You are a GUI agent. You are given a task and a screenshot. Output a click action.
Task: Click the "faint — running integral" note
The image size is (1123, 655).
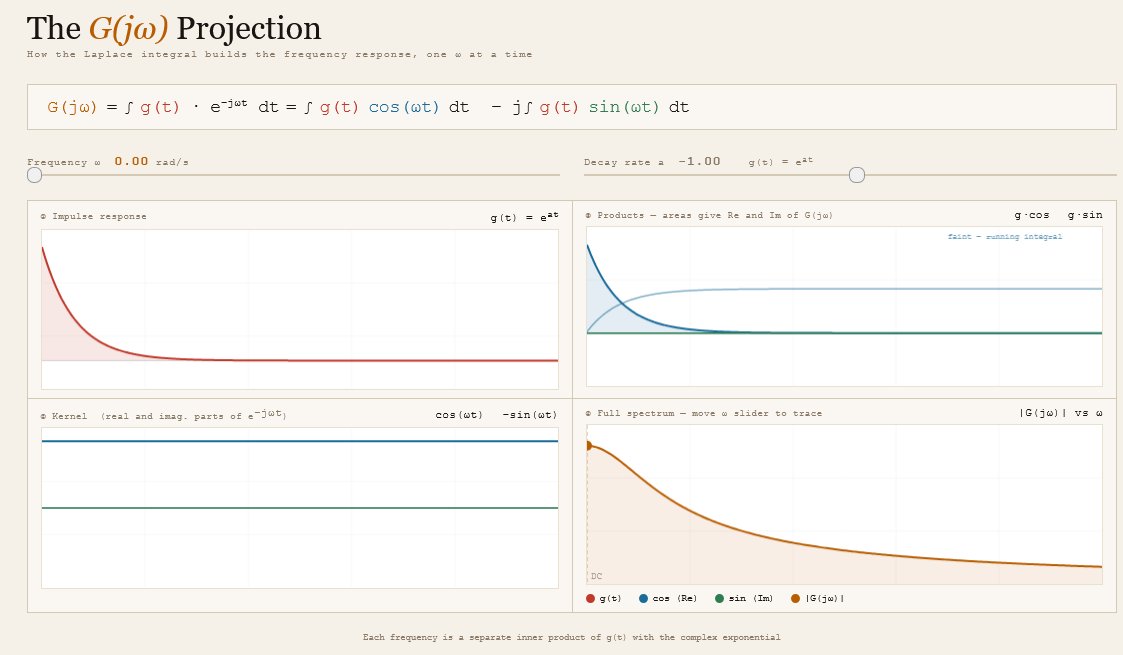coord(1005,237)
